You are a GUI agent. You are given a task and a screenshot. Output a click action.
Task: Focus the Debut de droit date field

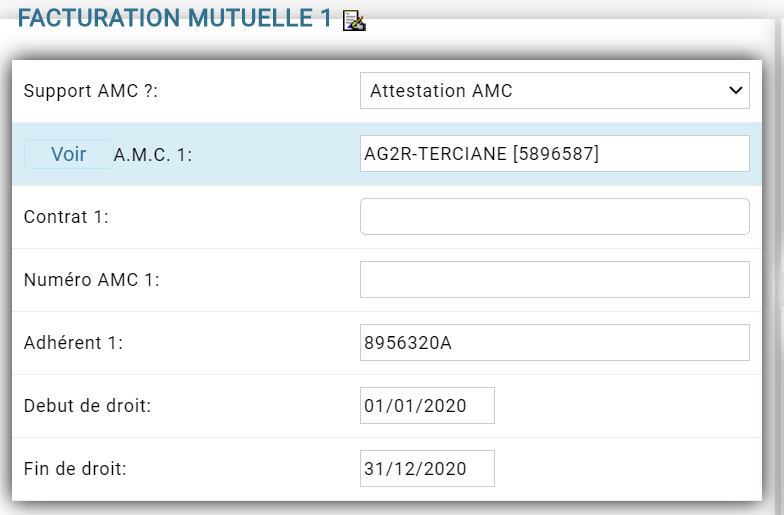pos(427,406)
